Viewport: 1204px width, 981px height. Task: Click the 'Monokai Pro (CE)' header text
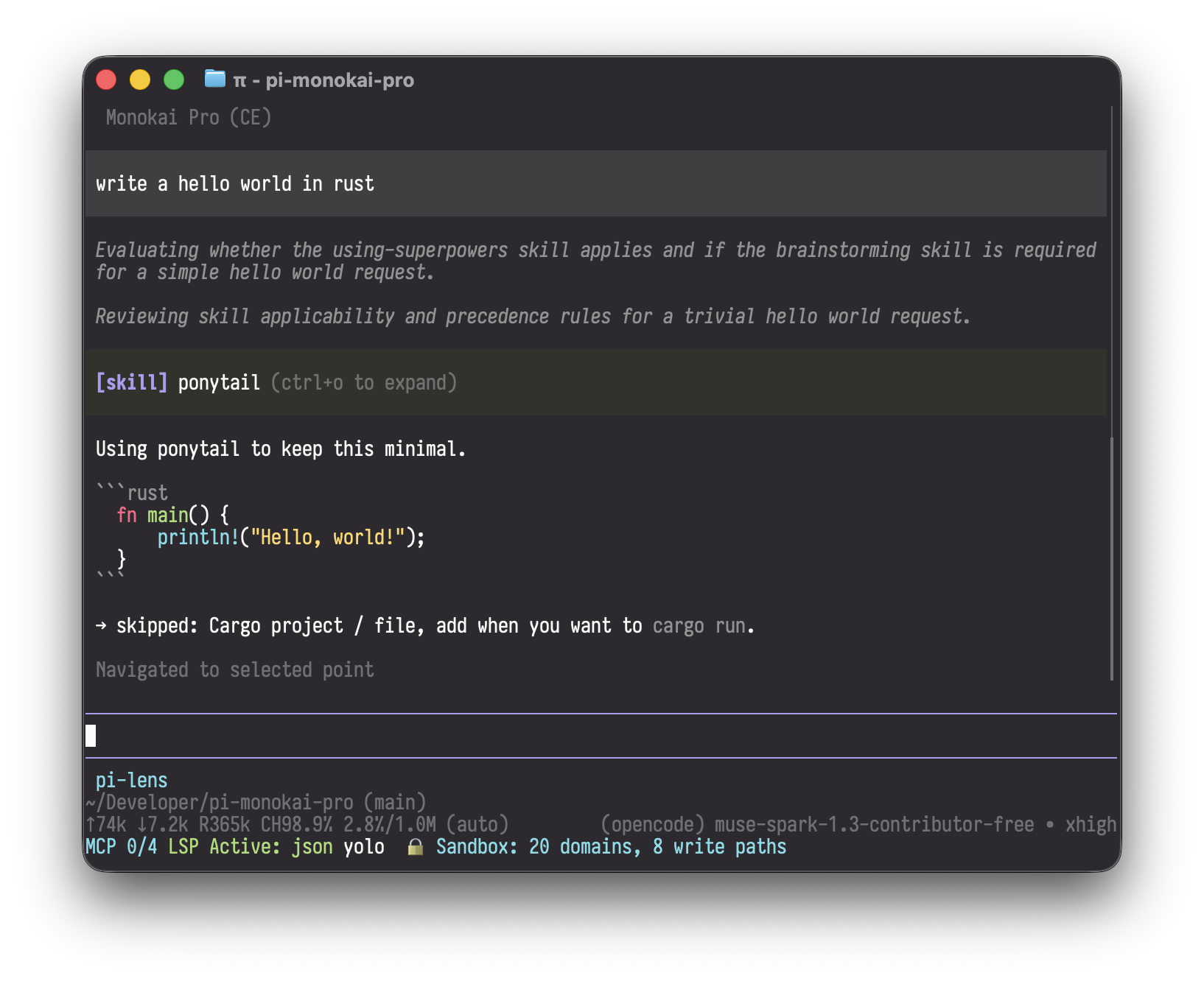click(x=189, y=117)
